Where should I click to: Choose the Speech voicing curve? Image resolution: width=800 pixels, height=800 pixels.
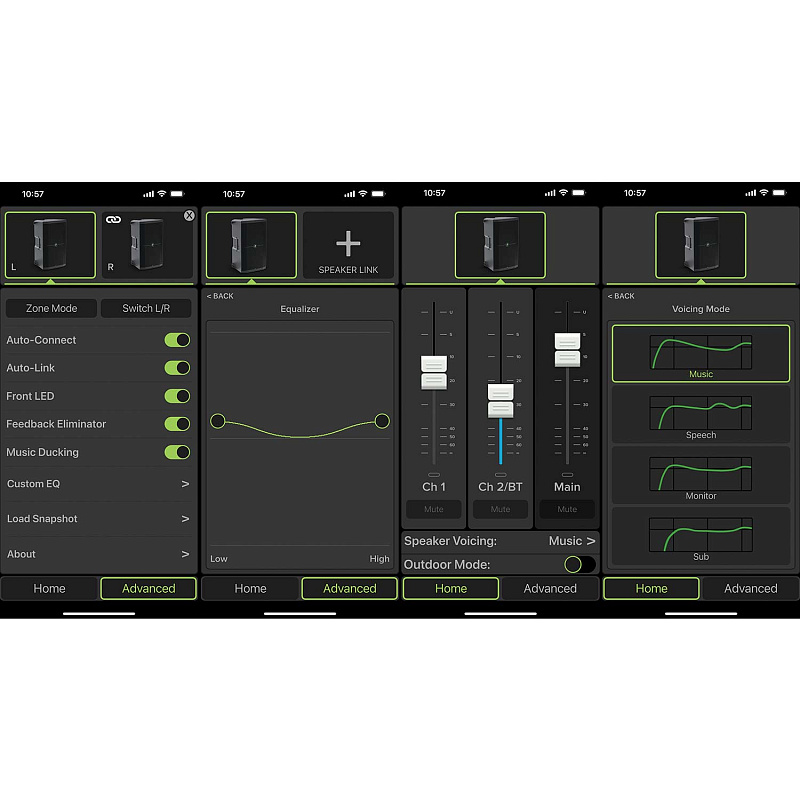700,414
